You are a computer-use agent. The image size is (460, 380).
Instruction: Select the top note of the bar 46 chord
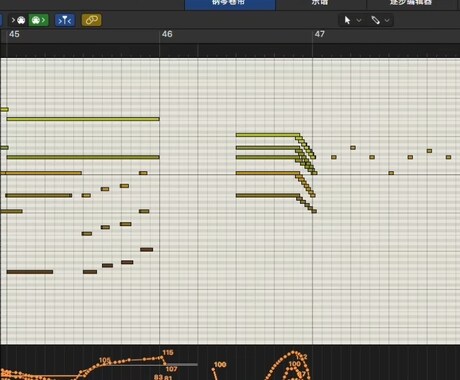point(267,135)
